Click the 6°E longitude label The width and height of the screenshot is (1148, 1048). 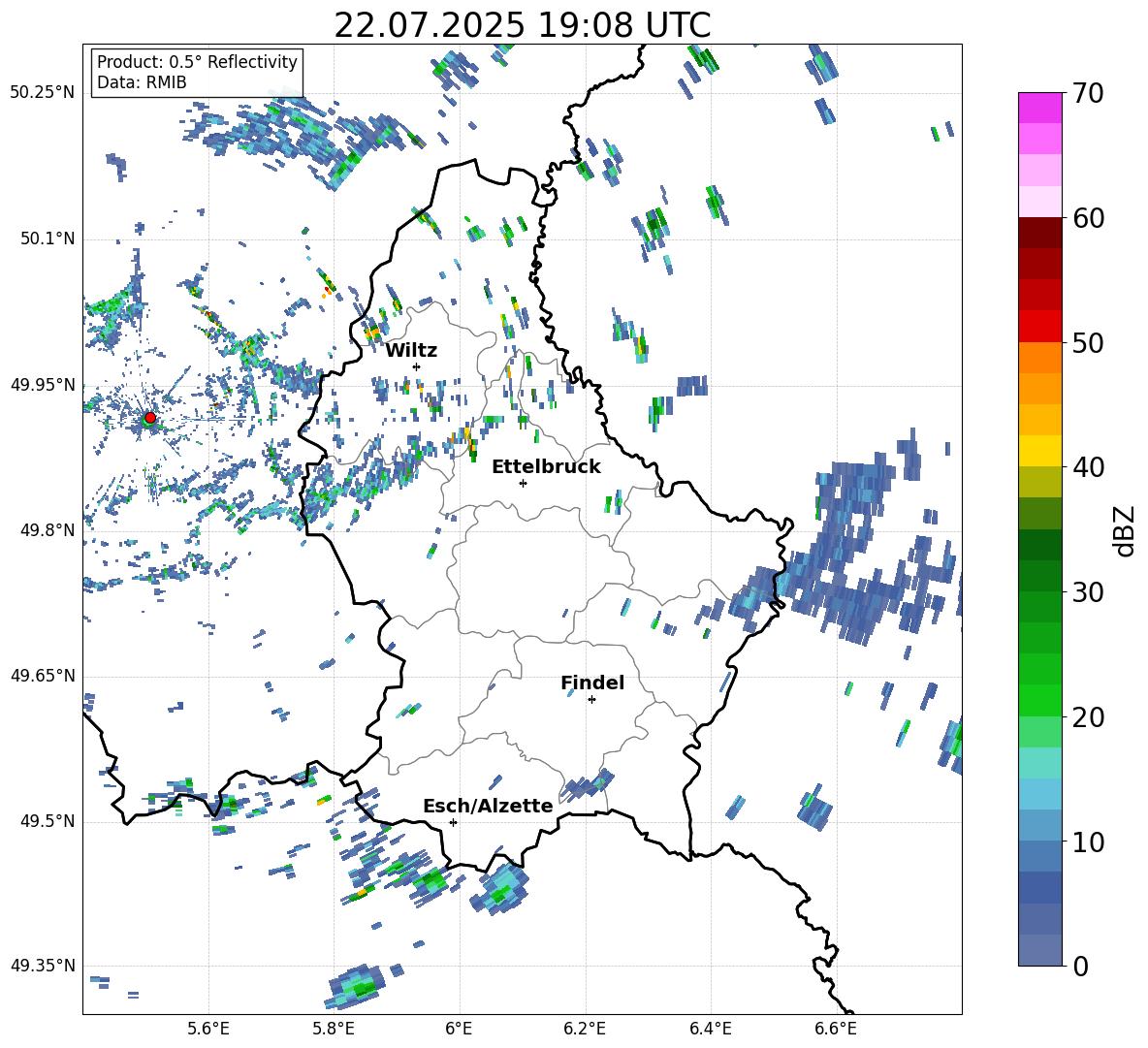[x=459, y=1029]
